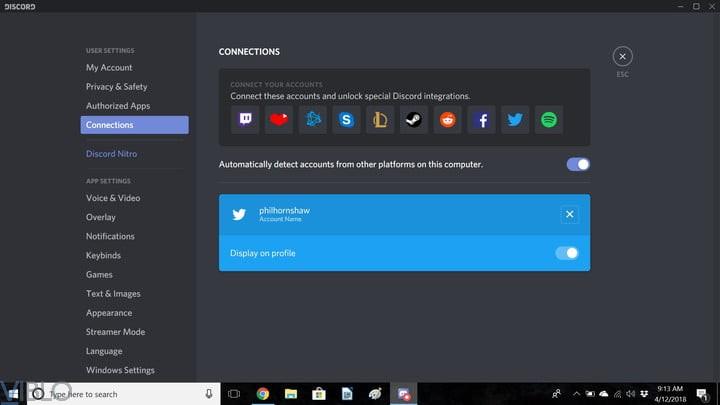Open volume control in system tray
Viewport: 720px width, 405px height.
[x=630, y=394]
